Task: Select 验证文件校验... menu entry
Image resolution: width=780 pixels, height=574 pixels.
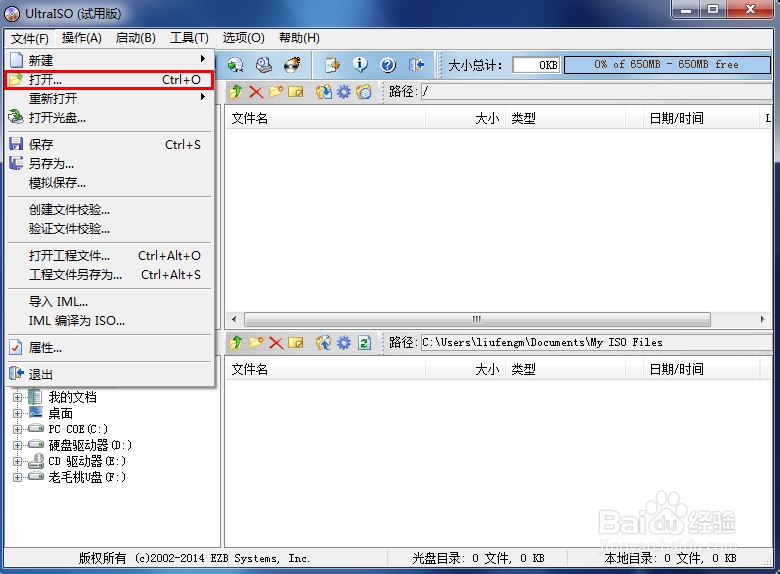Action: [110, 229]
